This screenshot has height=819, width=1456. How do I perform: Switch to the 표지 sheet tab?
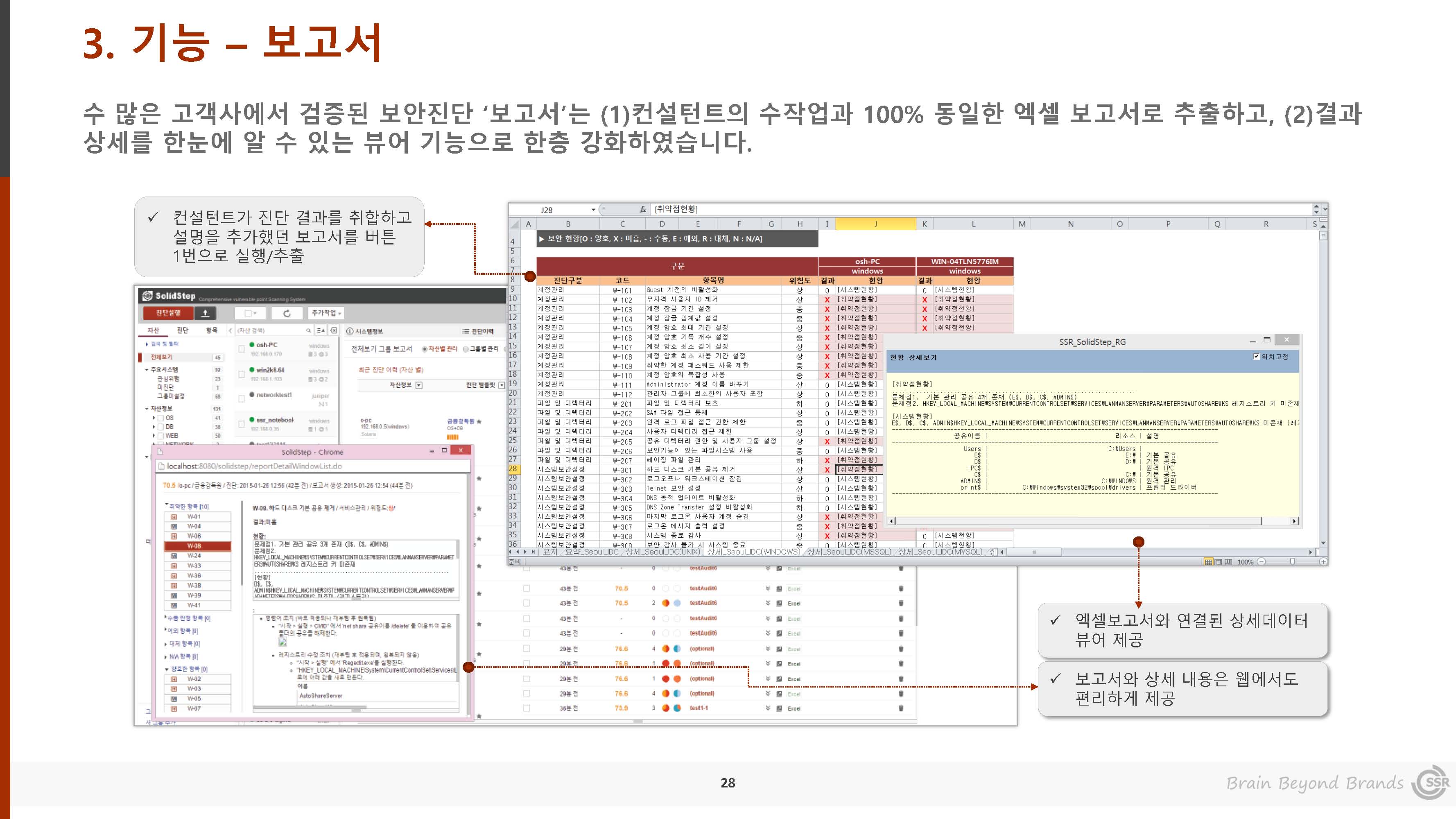pos(550,552)
